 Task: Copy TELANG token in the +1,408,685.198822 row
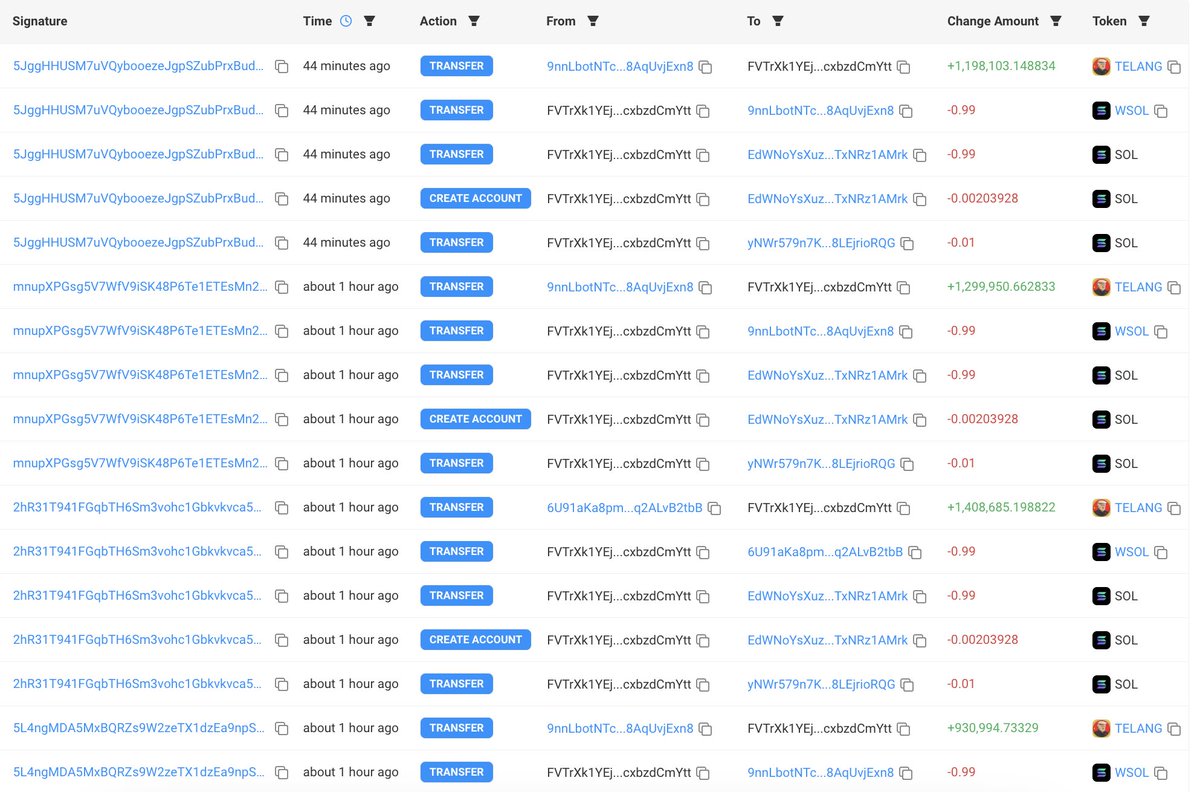[x=1175, y=508]
